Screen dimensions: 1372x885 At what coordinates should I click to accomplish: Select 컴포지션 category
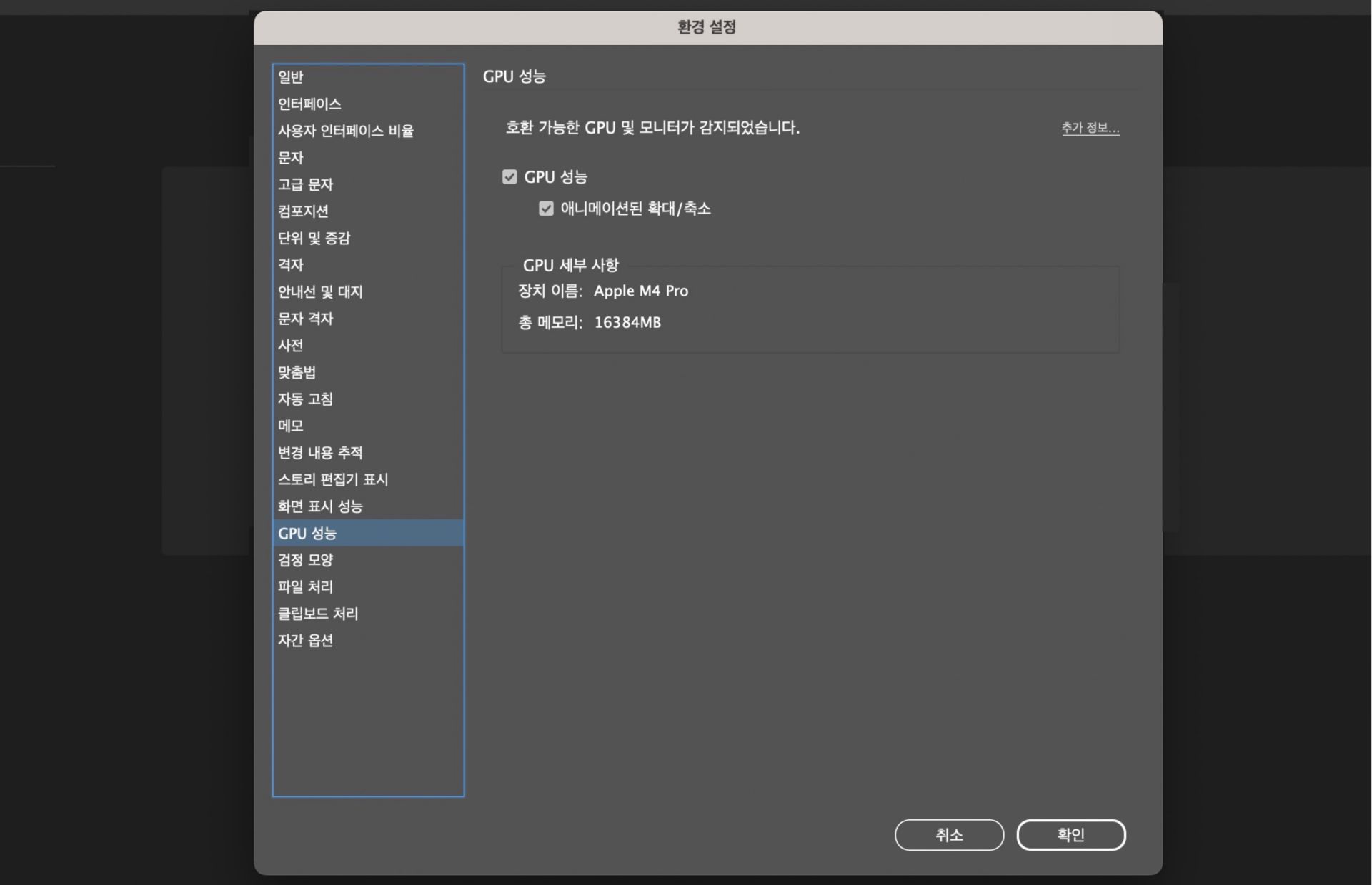click(x=303, y=211)
